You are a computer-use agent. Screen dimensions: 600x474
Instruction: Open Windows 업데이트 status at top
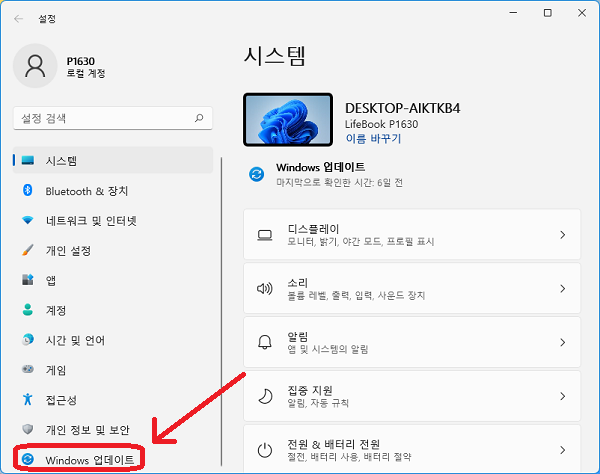[x=325, y=174]
